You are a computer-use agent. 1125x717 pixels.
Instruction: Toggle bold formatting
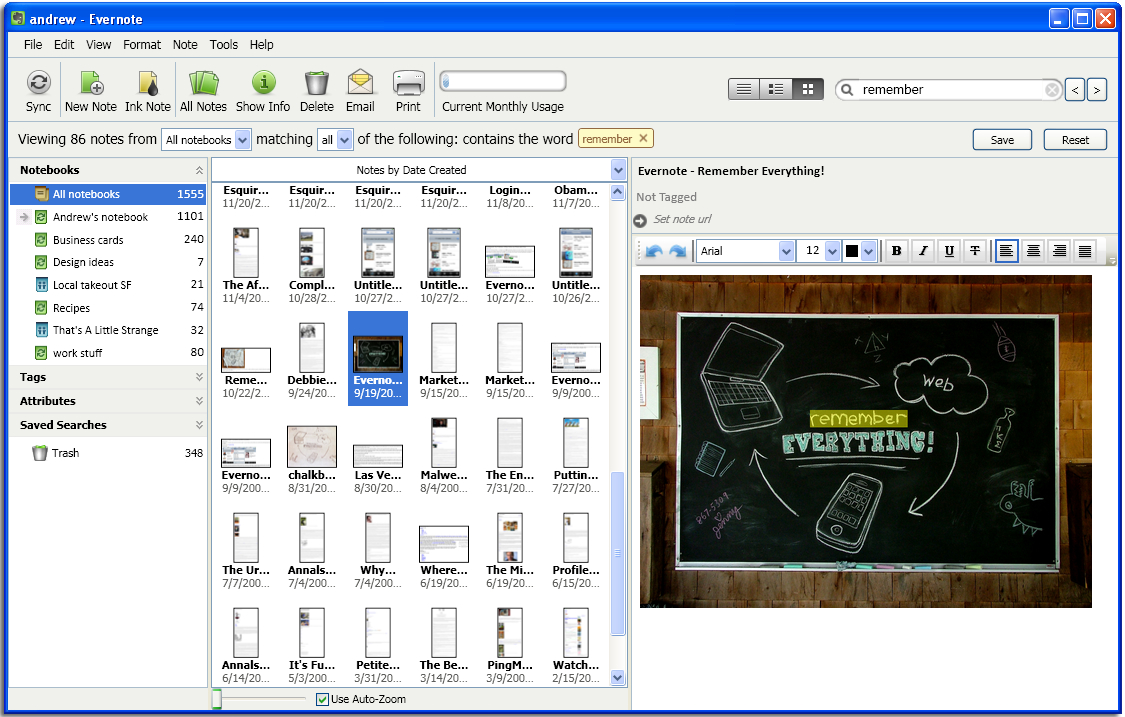tap(896, 250)
